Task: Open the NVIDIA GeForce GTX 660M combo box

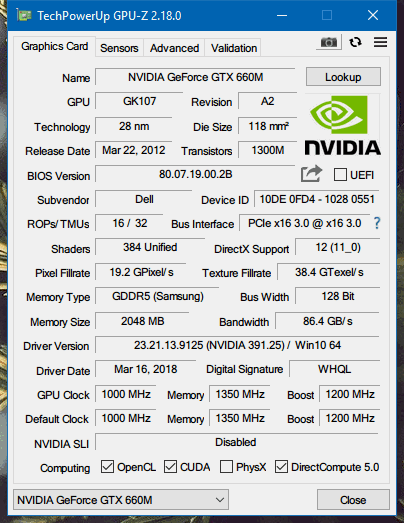Action: point(121,500)
